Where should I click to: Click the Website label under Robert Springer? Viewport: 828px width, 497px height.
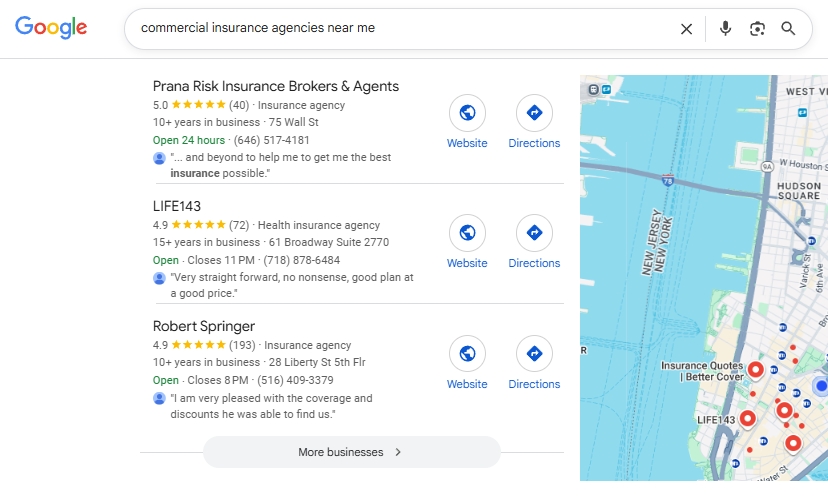[x=467, y=384]
